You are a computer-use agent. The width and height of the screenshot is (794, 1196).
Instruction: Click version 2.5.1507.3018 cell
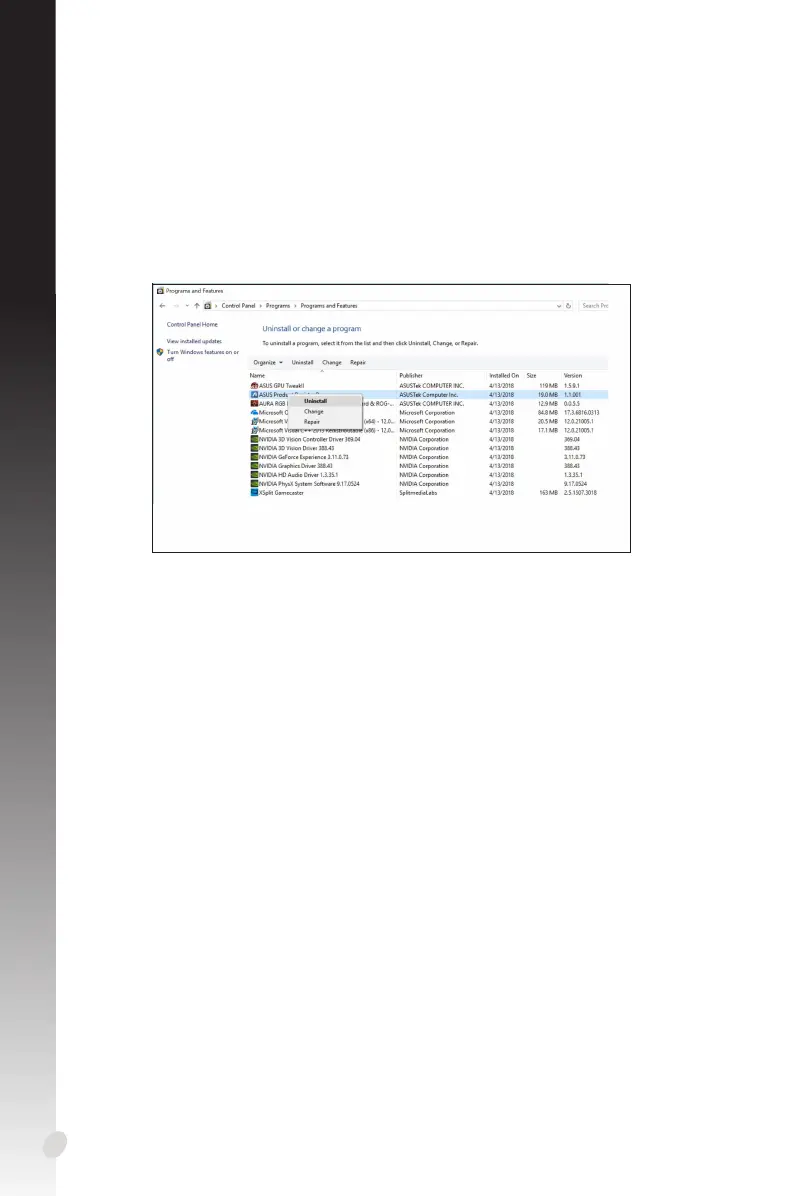pos(580,493)
